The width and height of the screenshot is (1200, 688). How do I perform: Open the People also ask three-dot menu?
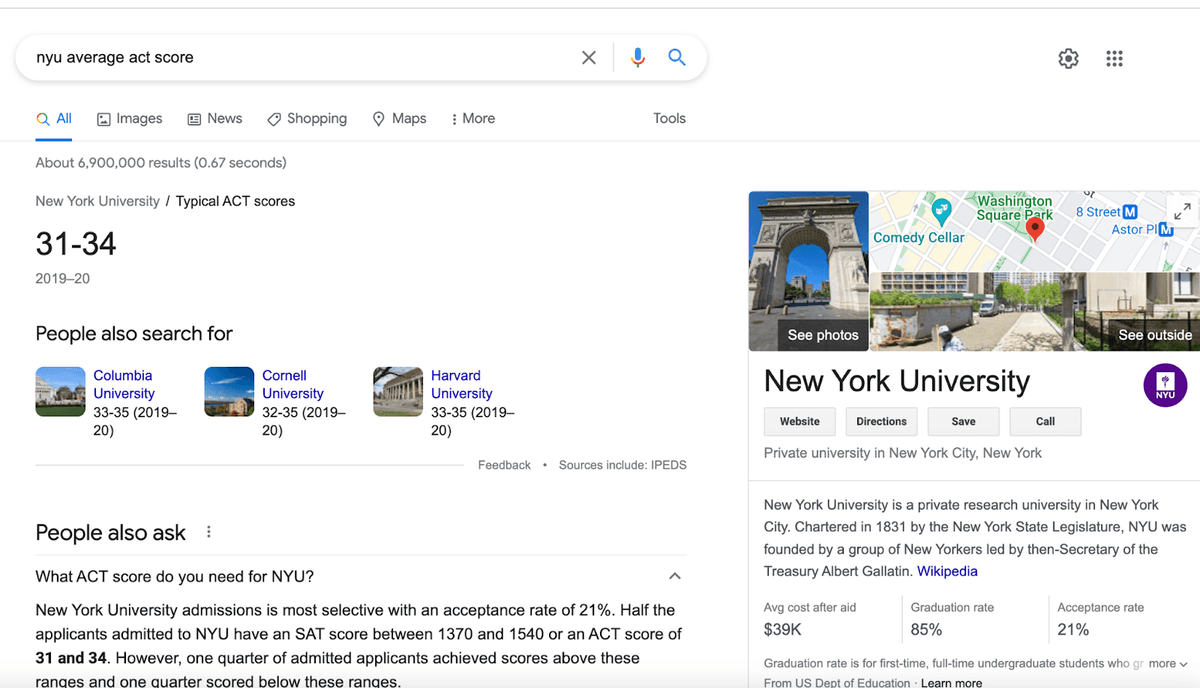(x=209, y=532)
